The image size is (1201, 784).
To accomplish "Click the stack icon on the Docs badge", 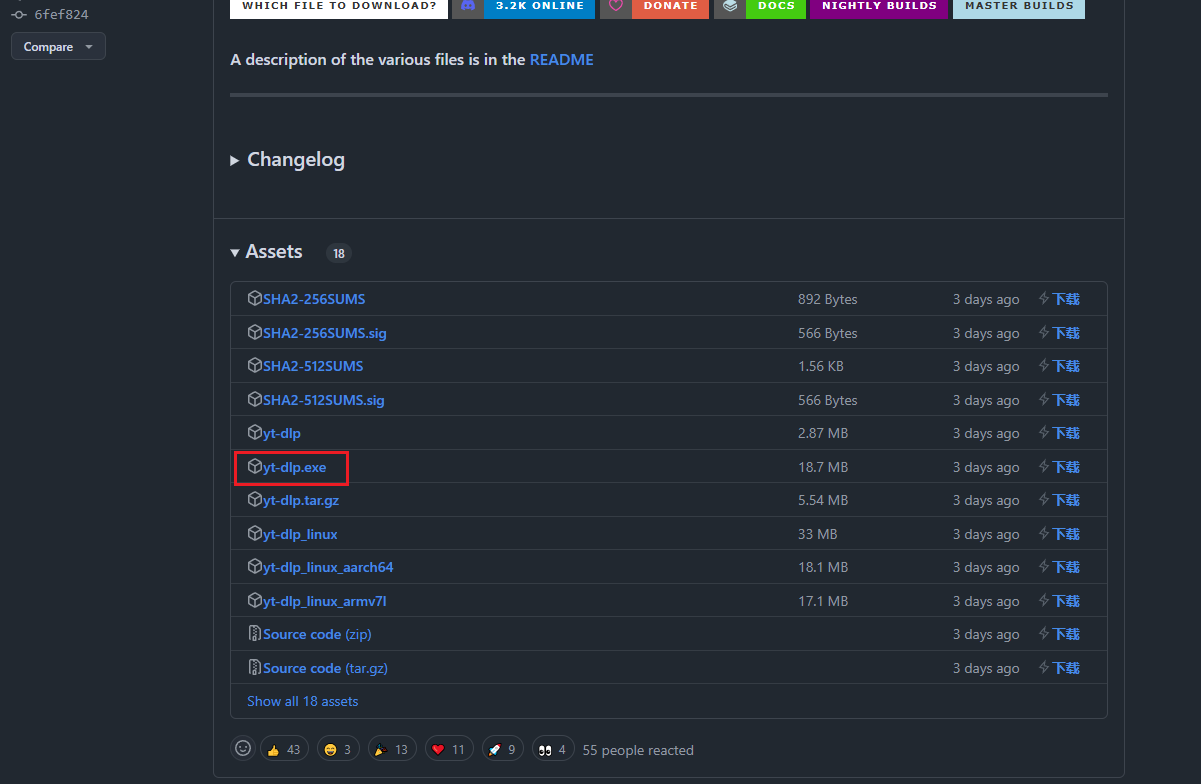I will [x=730, y=6].
